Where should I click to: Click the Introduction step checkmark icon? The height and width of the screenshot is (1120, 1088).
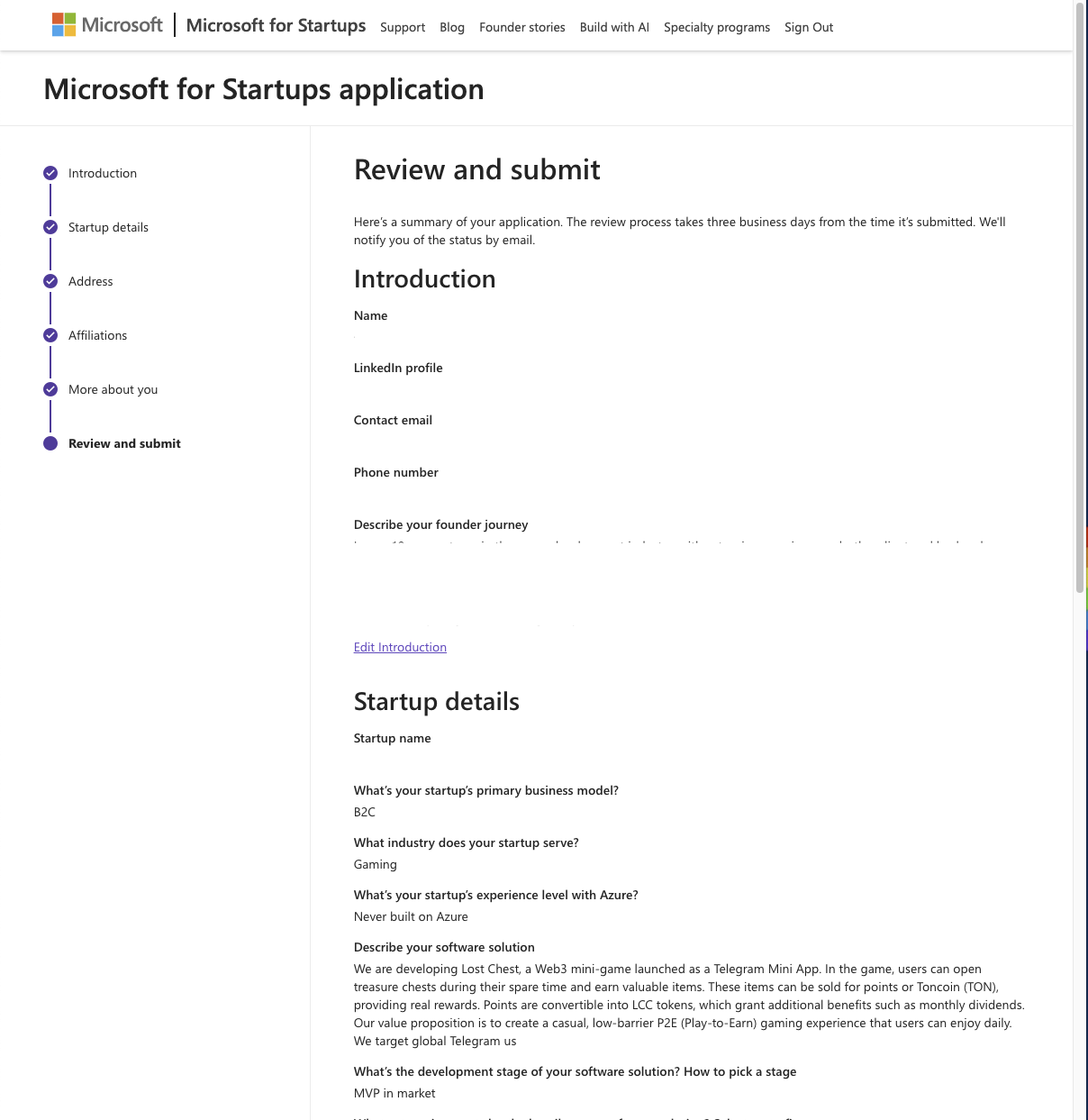[50, 173]
